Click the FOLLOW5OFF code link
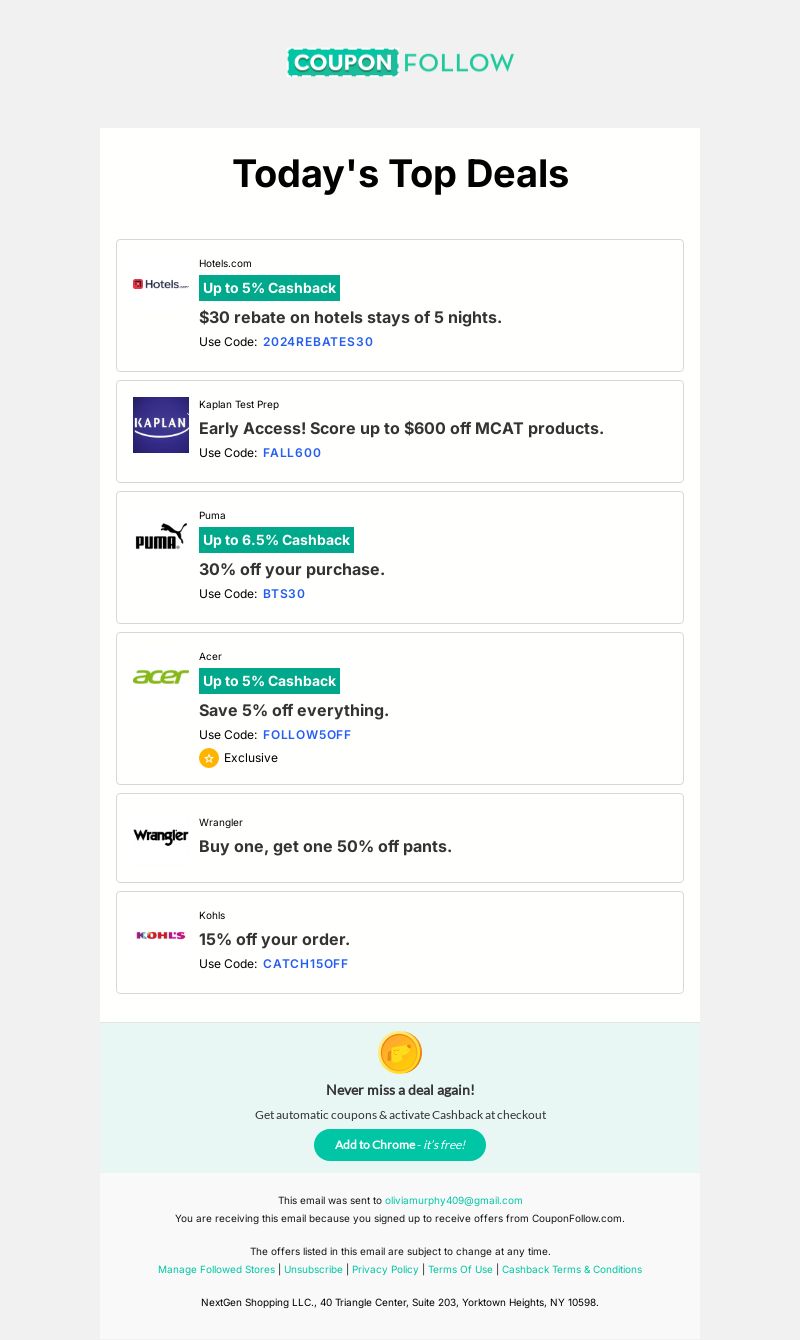The width and height of the screenshot is (800, 1340). [x=307, y=735]
